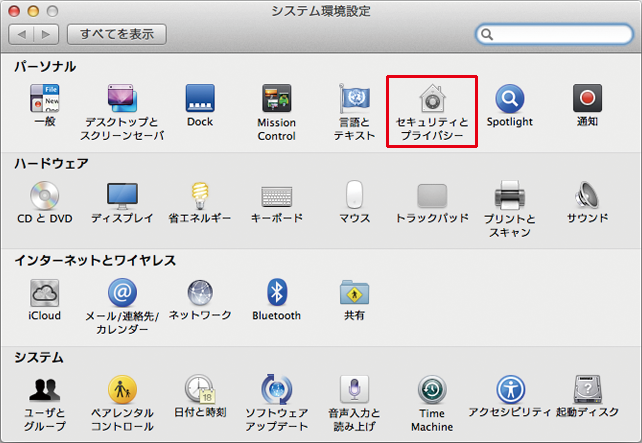Click the すべてを表示 button

[x=117, y=34]
